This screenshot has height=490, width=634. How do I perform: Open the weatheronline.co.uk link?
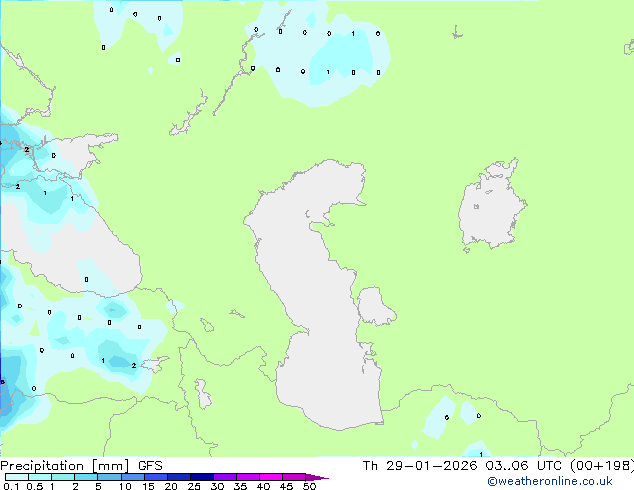tap(550, 481)
